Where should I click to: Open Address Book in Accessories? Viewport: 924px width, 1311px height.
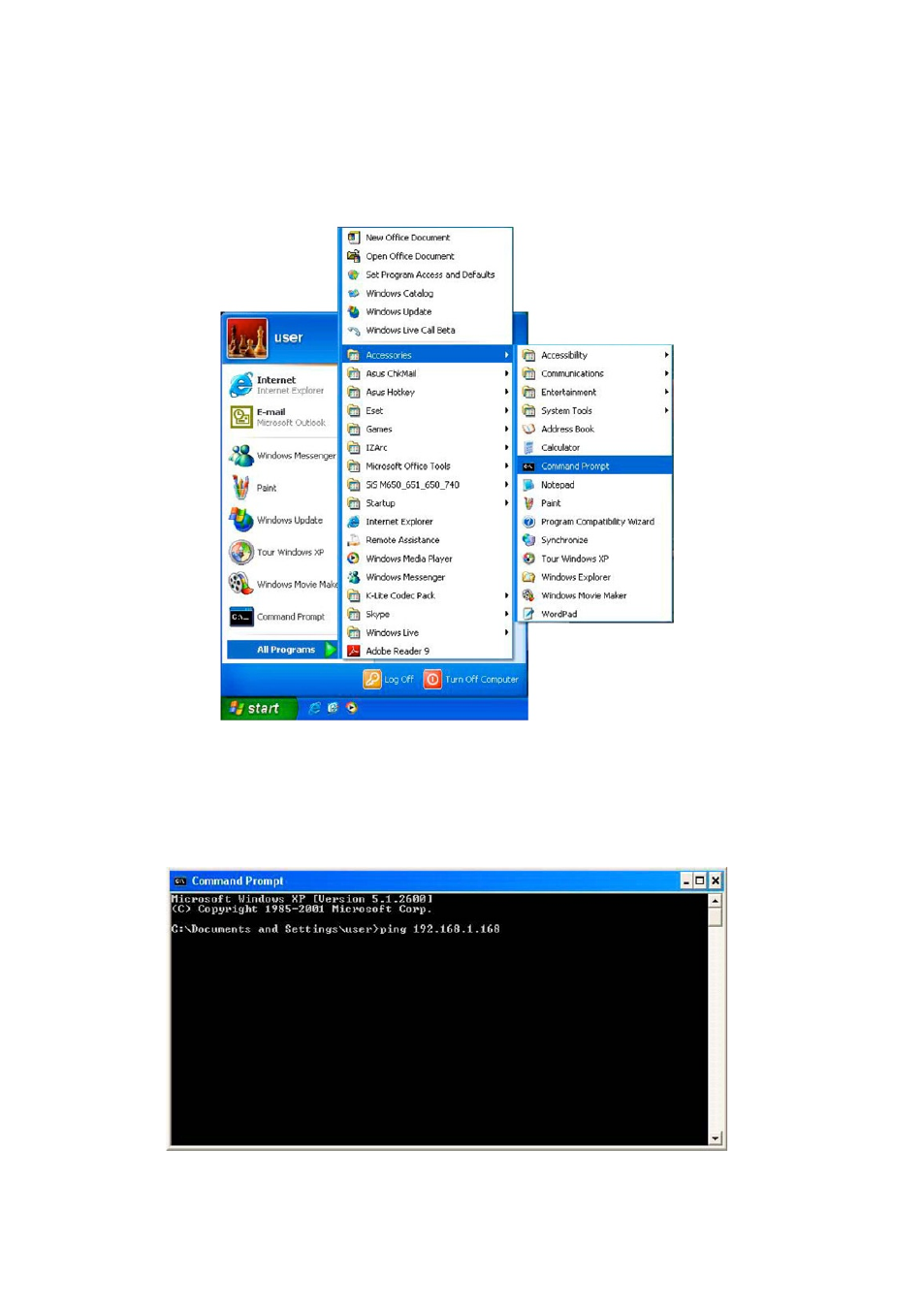595,429
